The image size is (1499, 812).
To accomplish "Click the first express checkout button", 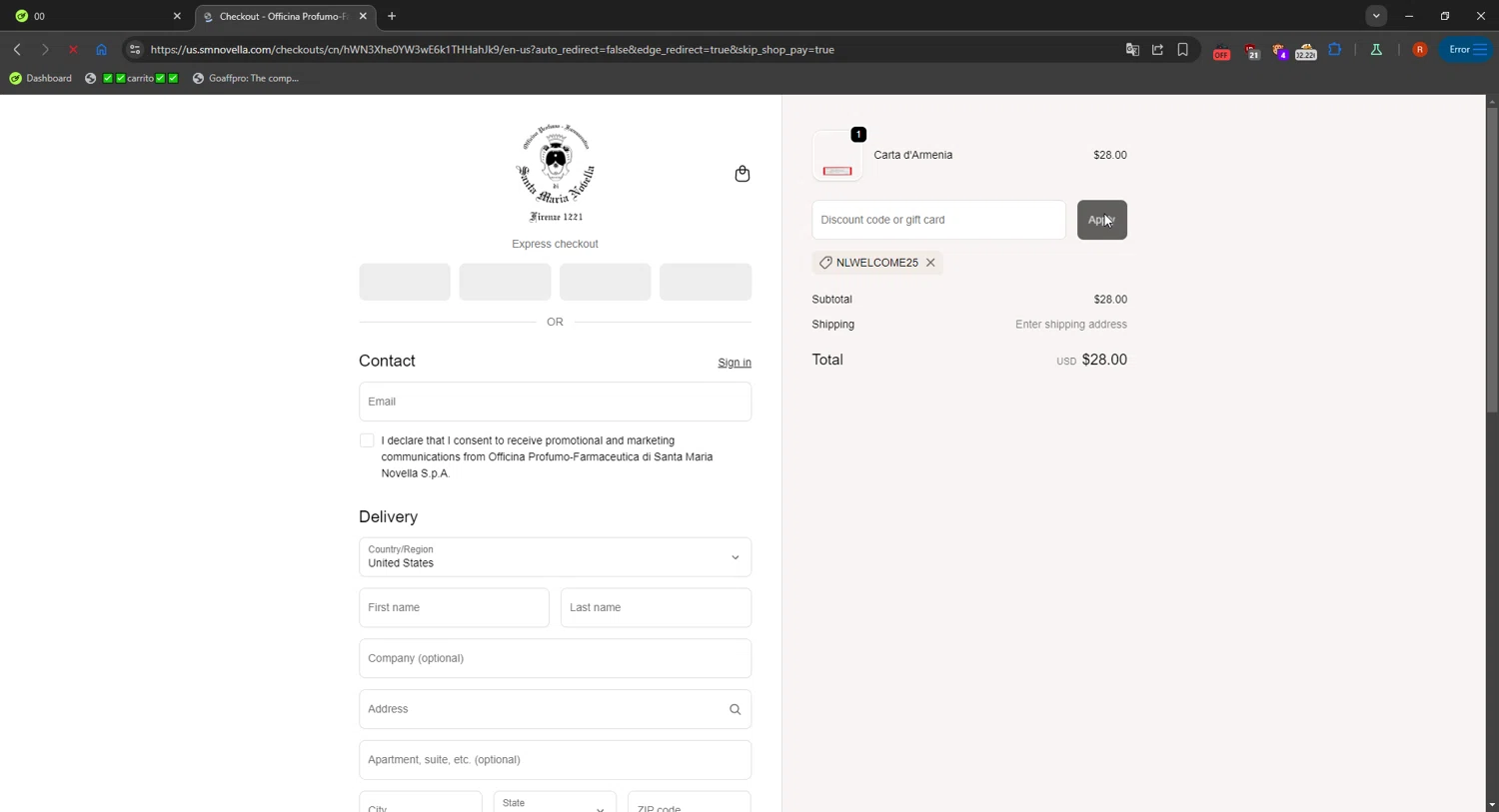I will [x=405, y=282].
